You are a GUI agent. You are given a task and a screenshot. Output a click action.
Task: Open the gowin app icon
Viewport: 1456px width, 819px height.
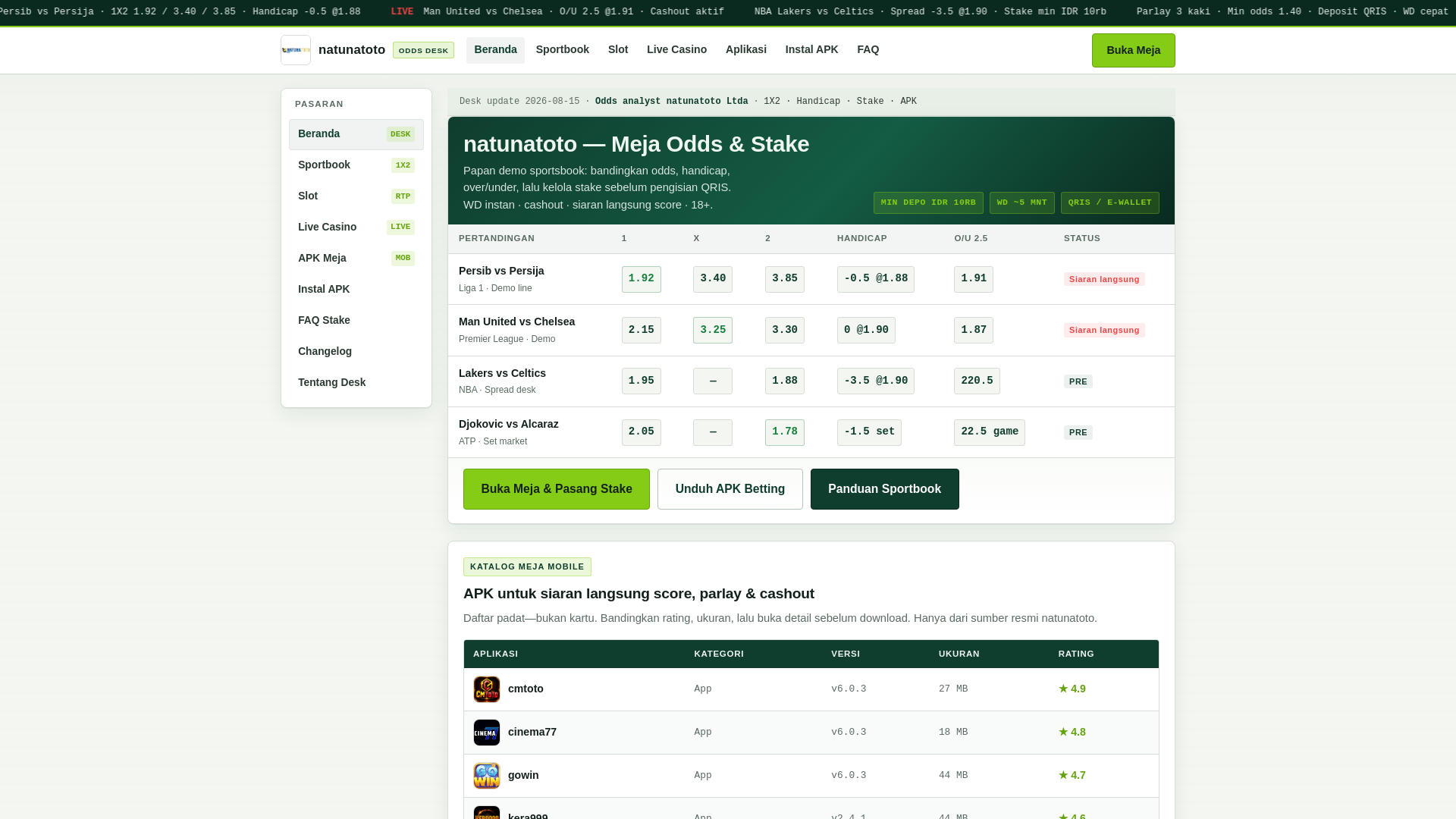point(487,776)
